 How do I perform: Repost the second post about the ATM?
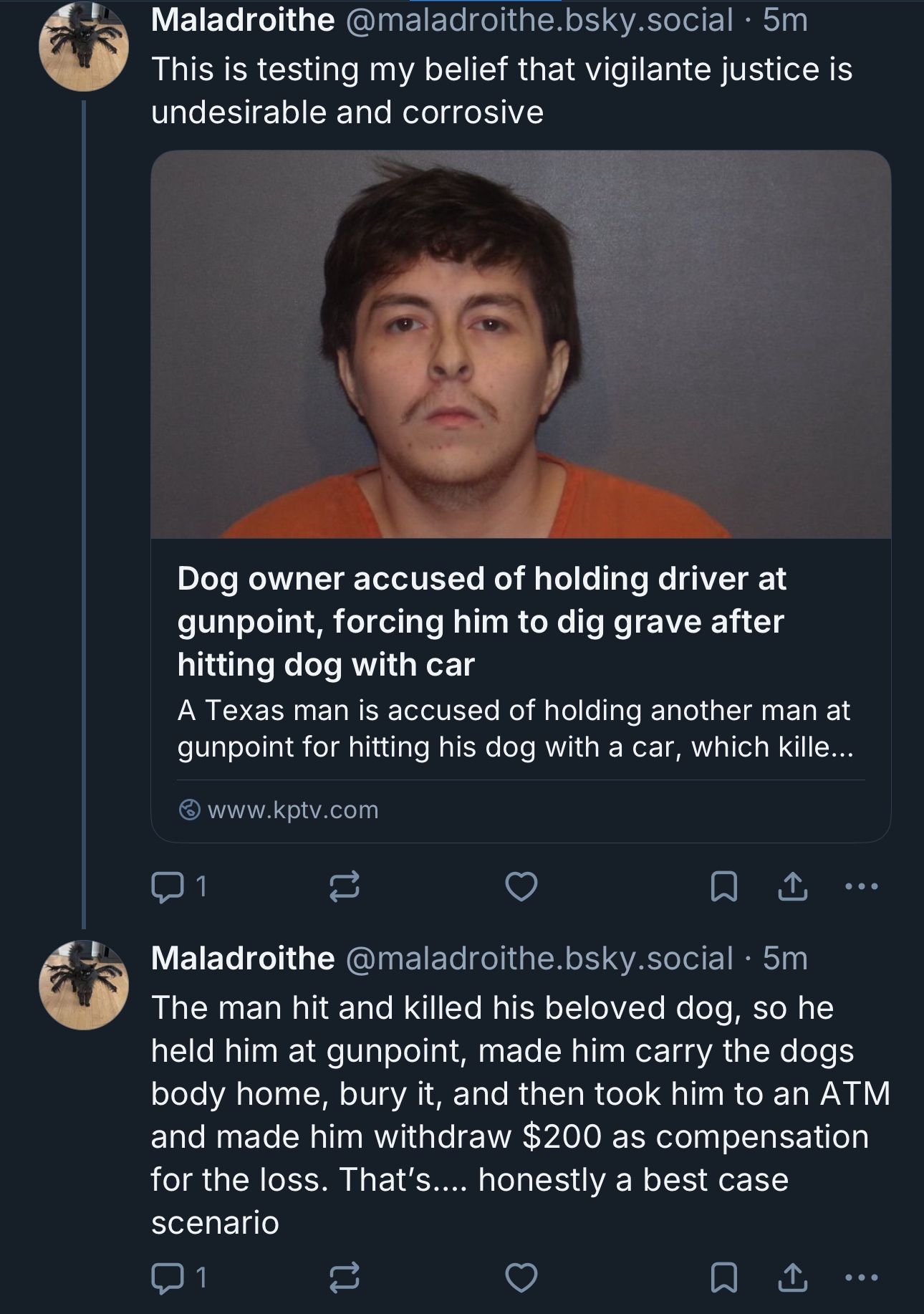pyautogui.click(x=343, y=1277)
